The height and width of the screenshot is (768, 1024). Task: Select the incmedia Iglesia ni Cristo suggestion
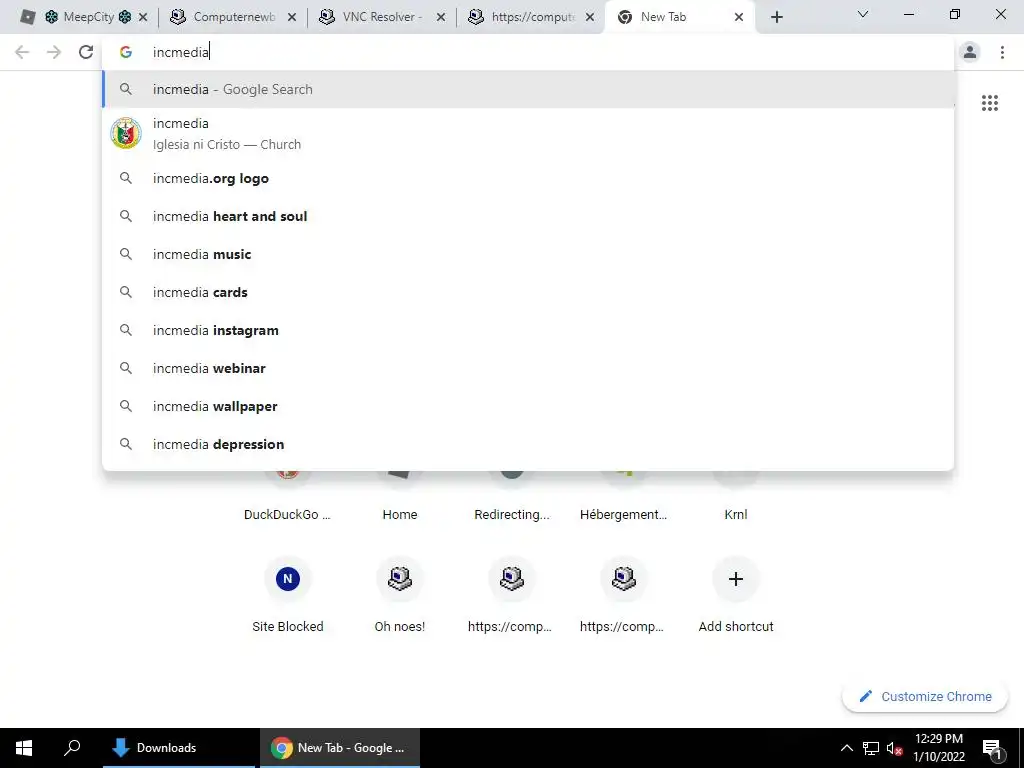[528, 133]
